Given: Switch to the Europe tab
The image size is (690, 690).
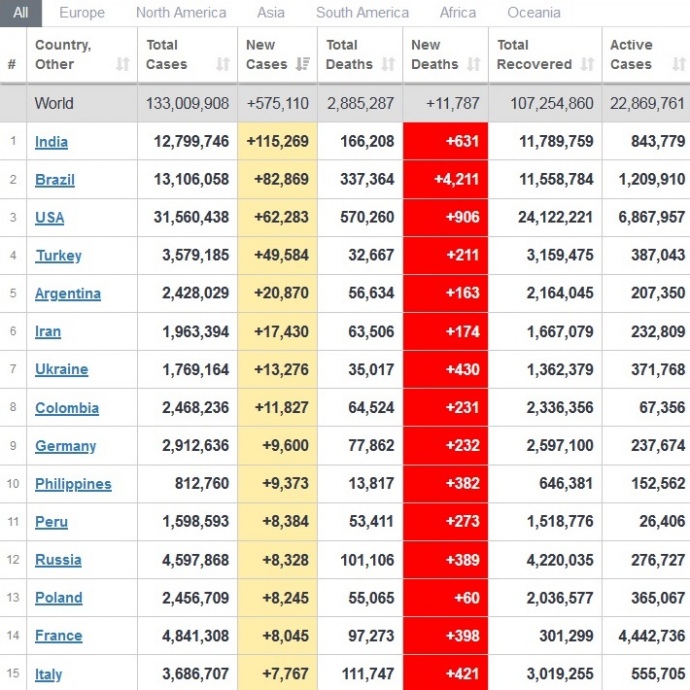Looking at the screenshot, I should point(82,13).
